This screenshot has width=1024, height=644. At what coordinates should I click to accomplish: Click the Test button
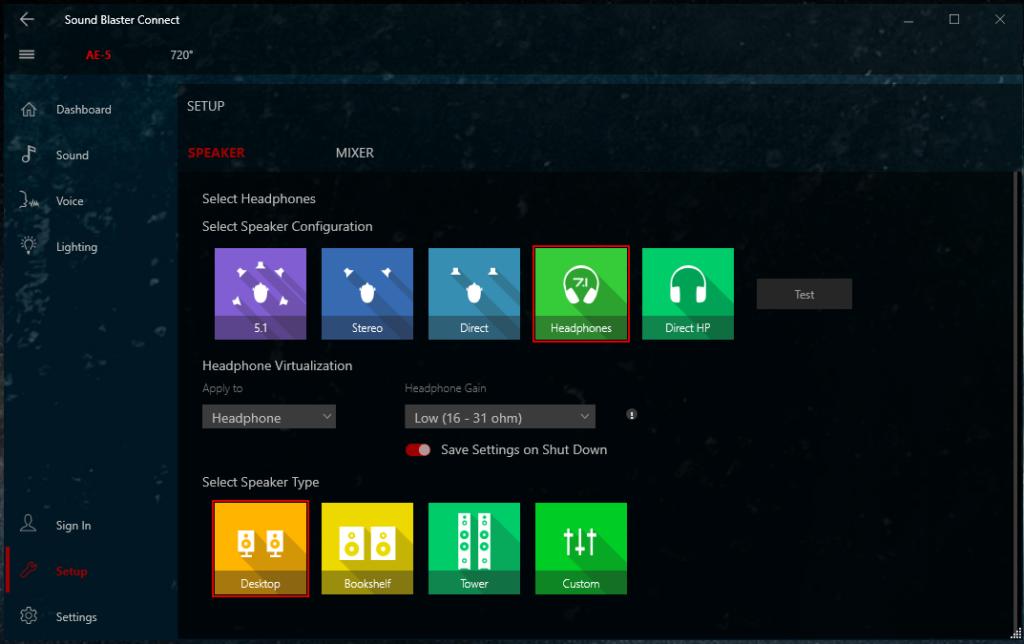[x=804, y=294]
